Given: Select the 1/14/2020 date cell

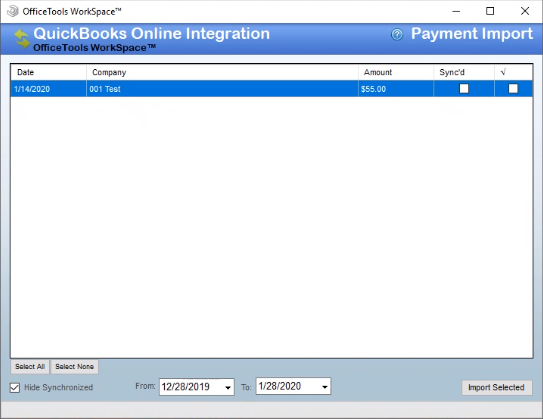Looking at the screenshot, I should [48, 89].
